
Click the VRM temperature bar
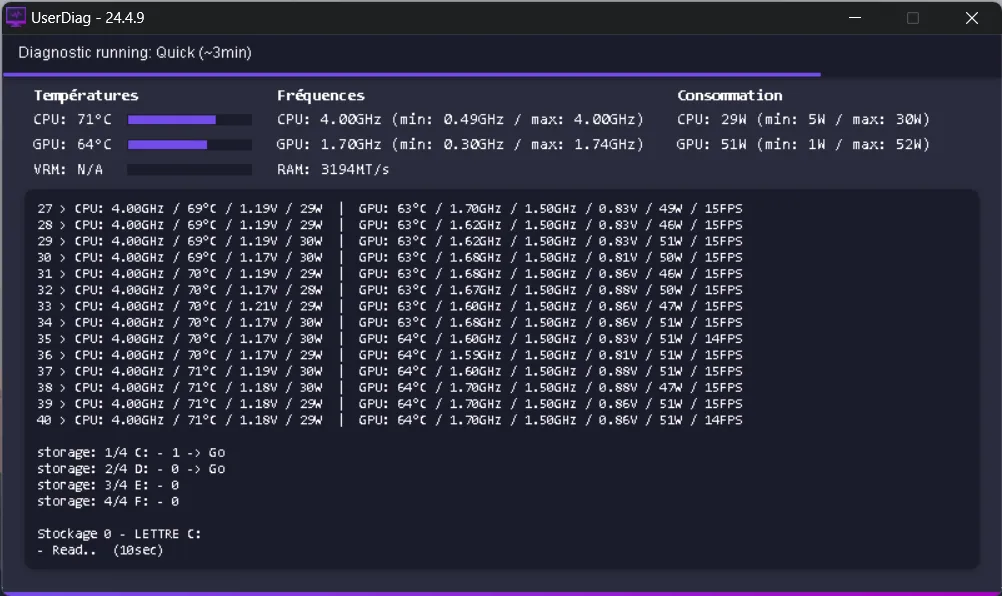point(189,170)
